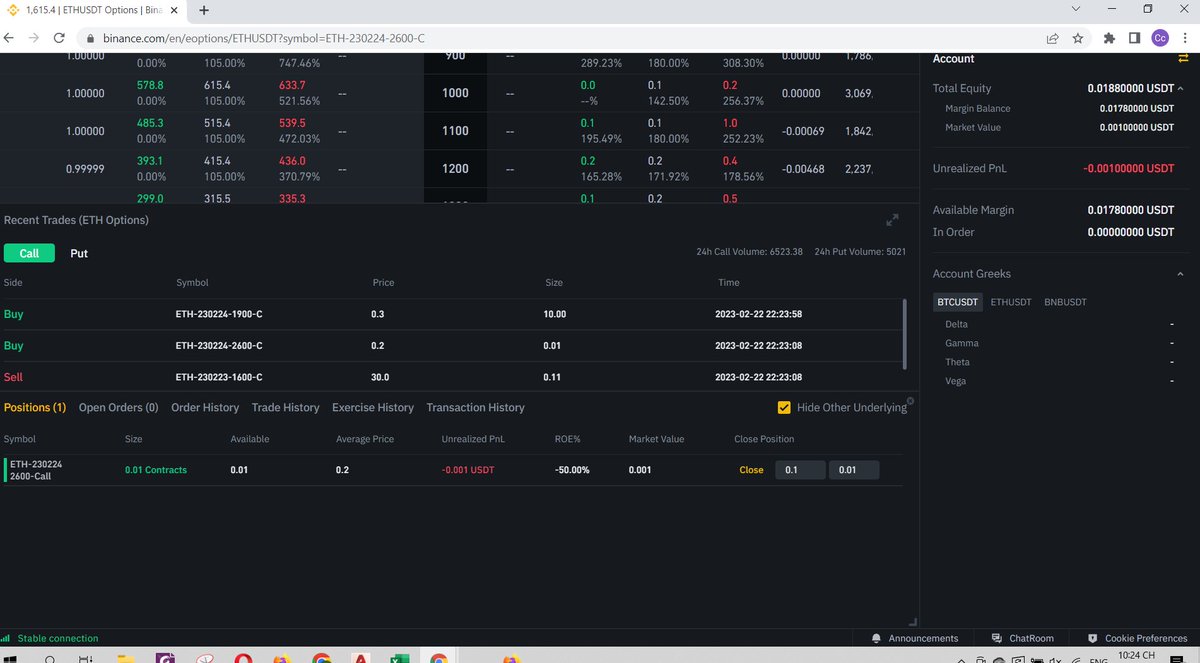1200x663 pixels.
Task: Click the close quantity field showing 0.01
Action: pos(854,470)
